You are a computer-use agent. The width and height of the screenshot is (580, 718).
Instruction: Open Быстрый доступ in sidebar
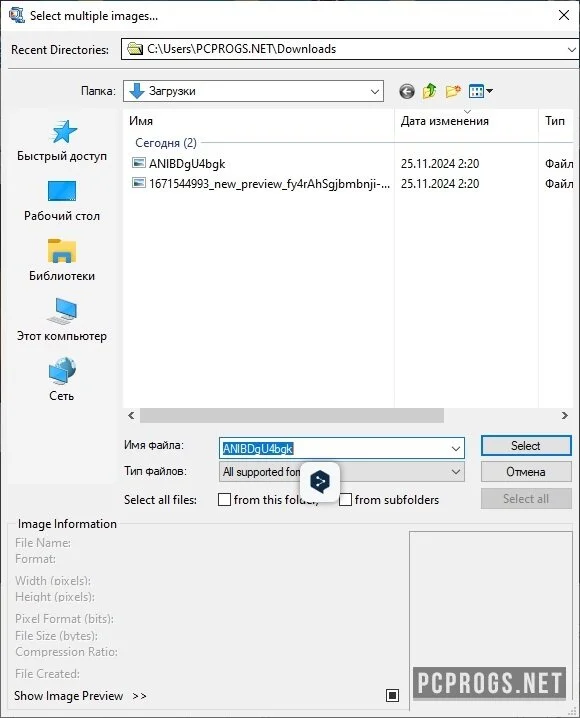pos(62,141)
